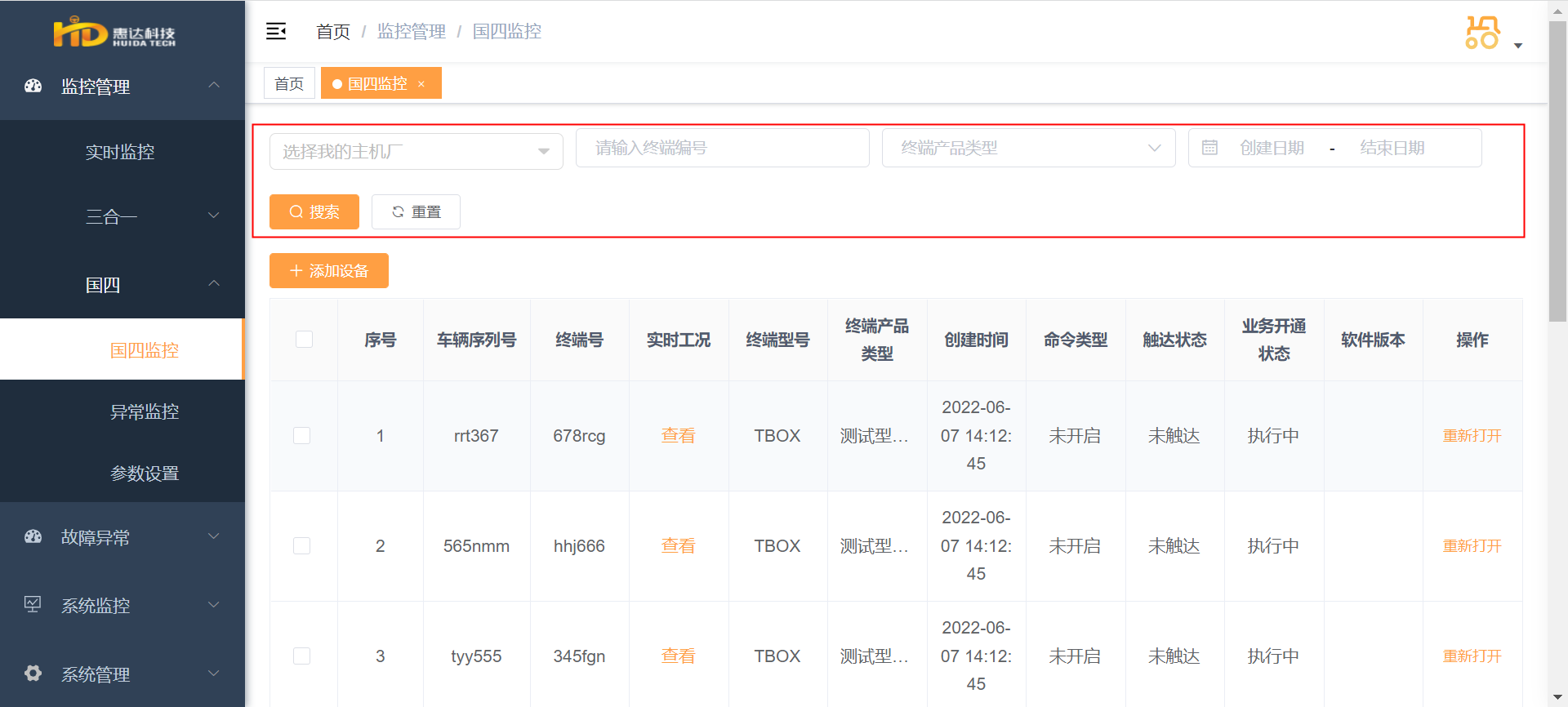Check the row 2 checkbox for 565nmm
This screenshot has width=1568, height=707.
[302, 545]
